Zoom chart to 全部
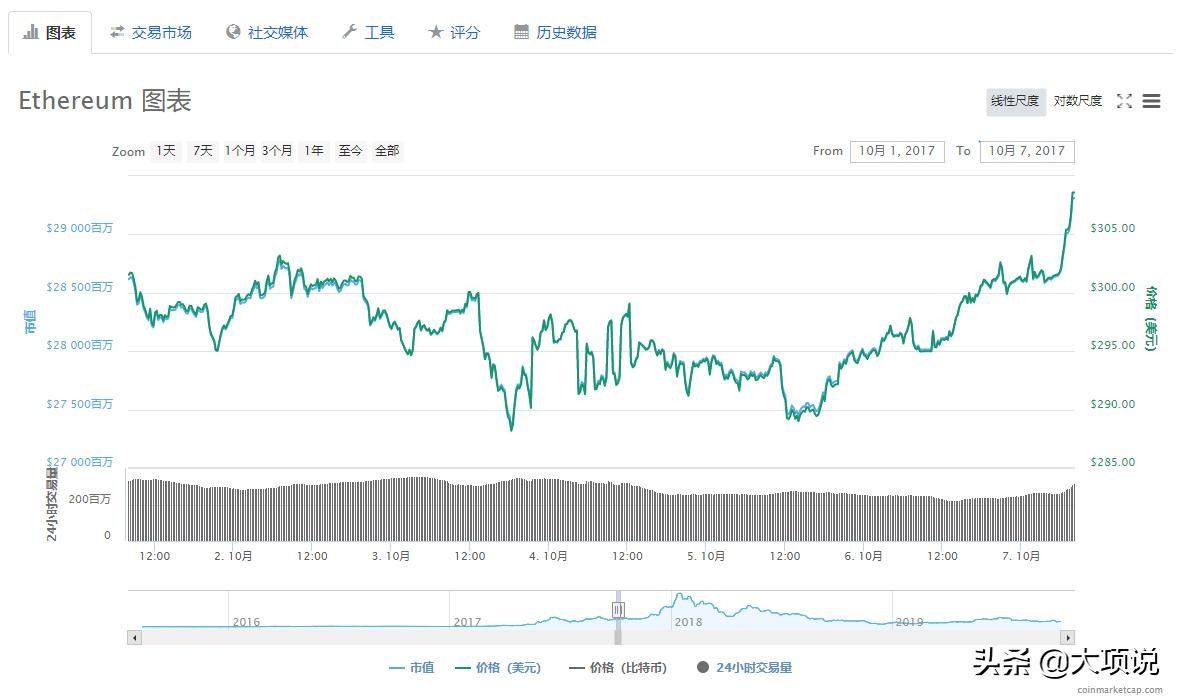The width and height of the screenshot is (1180, 698). coord(387,151)
